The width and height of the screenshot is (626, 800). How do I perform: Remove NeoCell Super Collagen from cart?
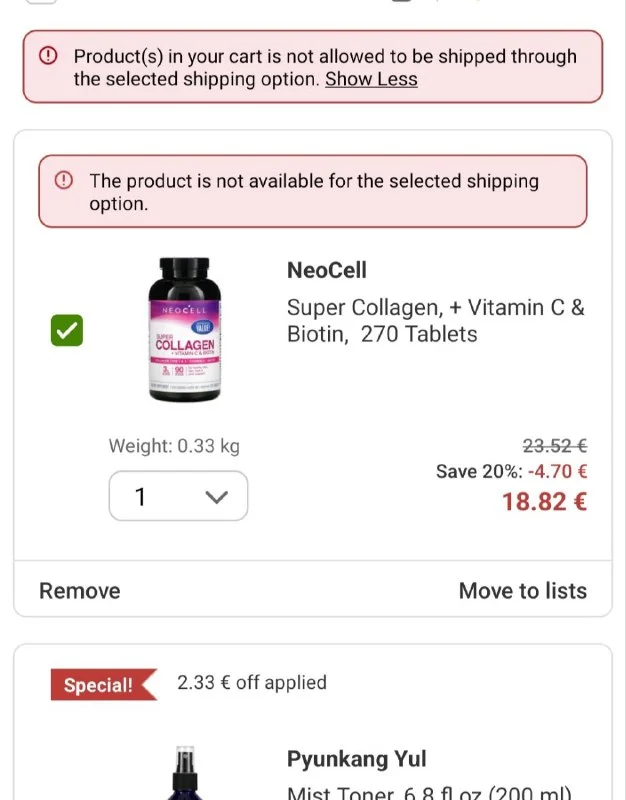[x=80, y=591]
